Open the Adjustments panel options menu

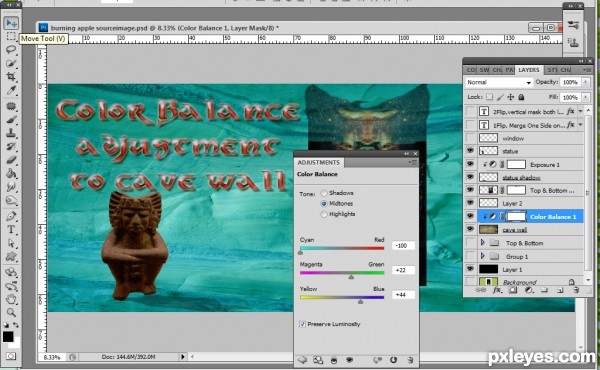click(x=413, y=162)
